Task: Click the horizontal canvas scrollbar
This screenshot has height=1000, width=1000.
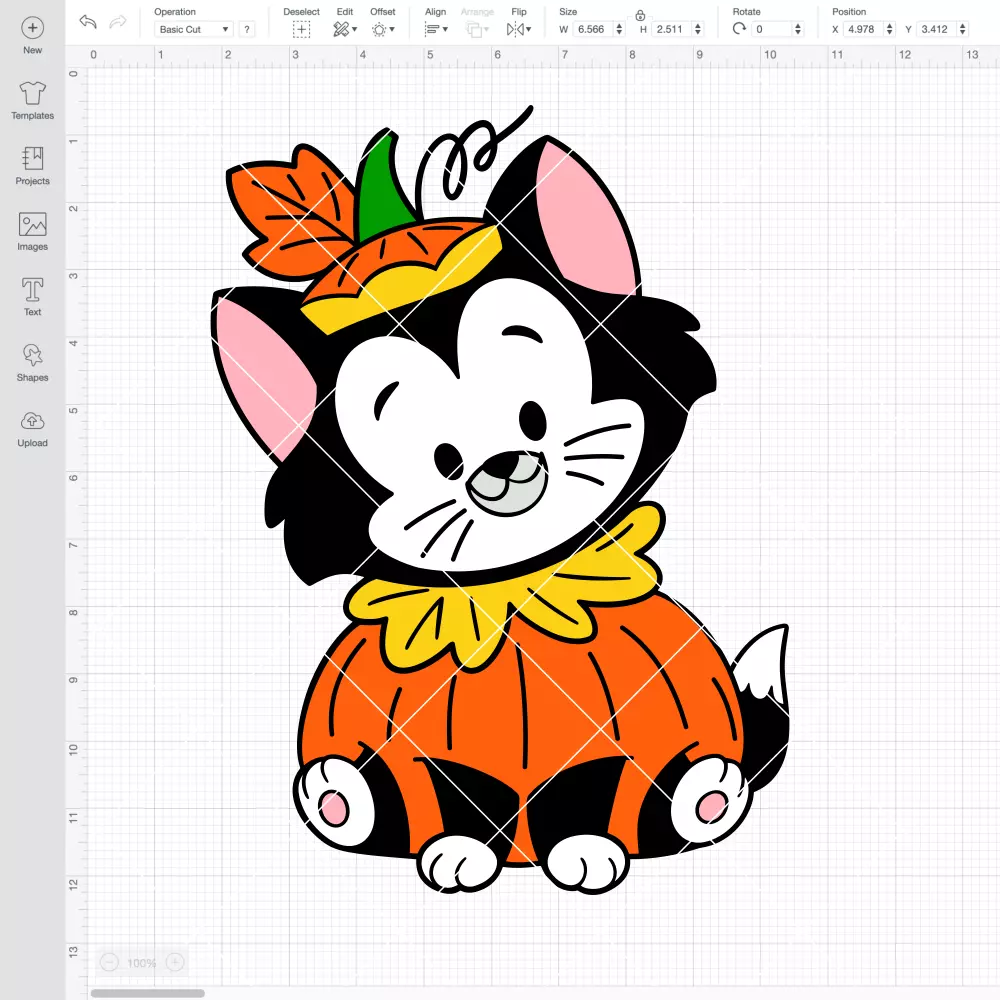Action: pos(147,993)
